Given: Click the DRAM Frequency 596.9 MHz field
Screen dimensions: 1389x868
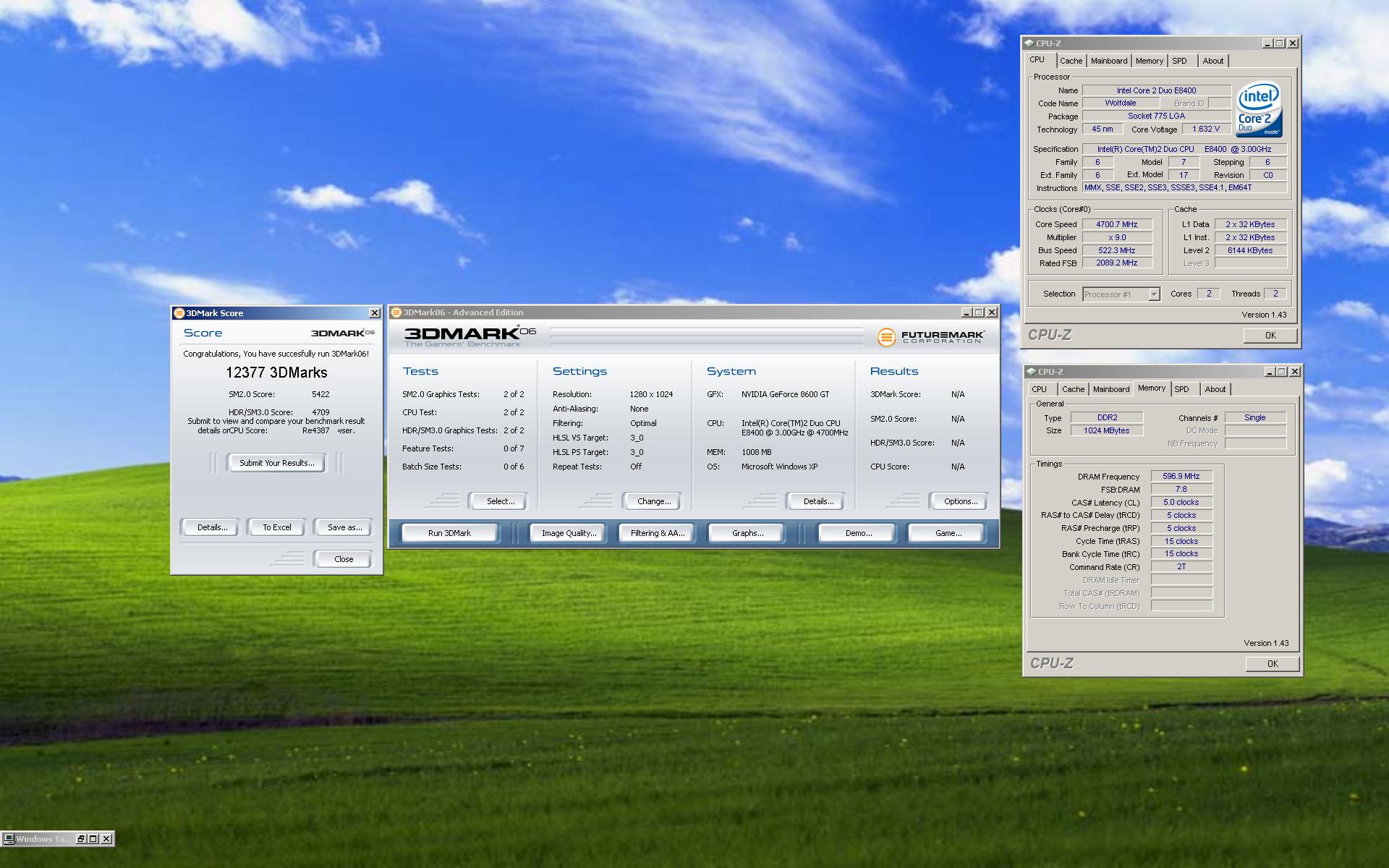Looking at the screenshot, I should [x=1181, y=477].
